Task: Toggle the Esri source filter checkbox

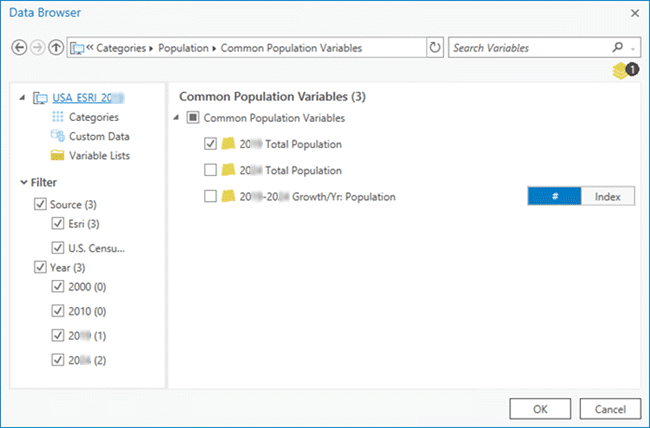Action: point(58,223)
